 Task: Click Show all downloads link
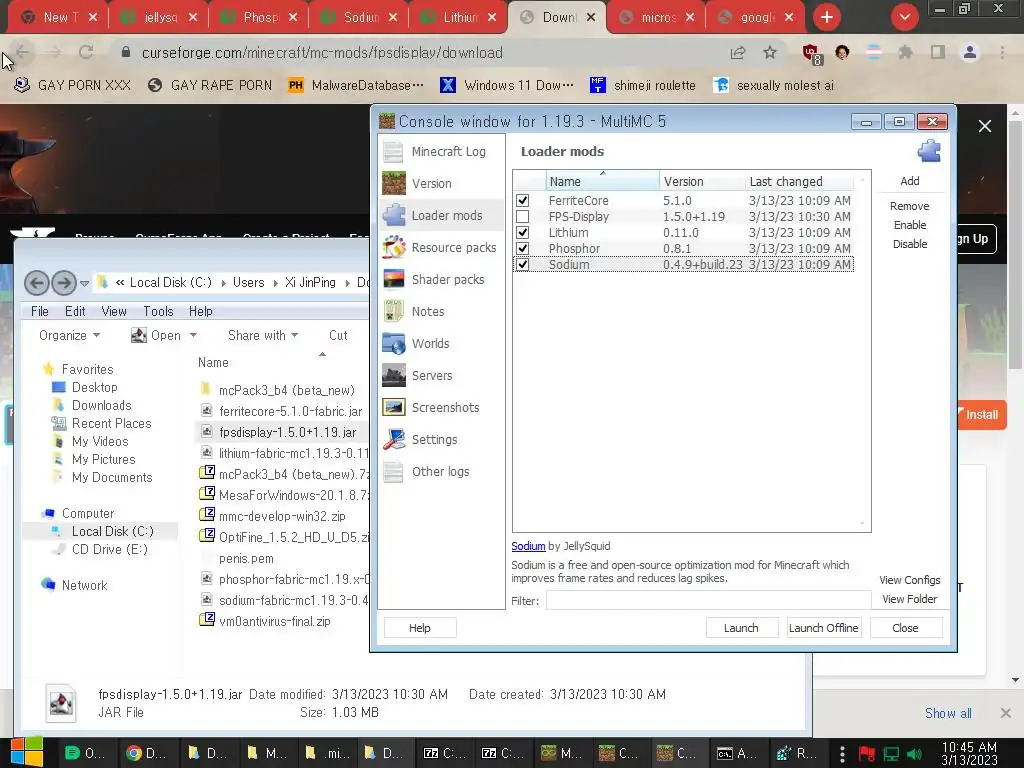coord(948,713)
